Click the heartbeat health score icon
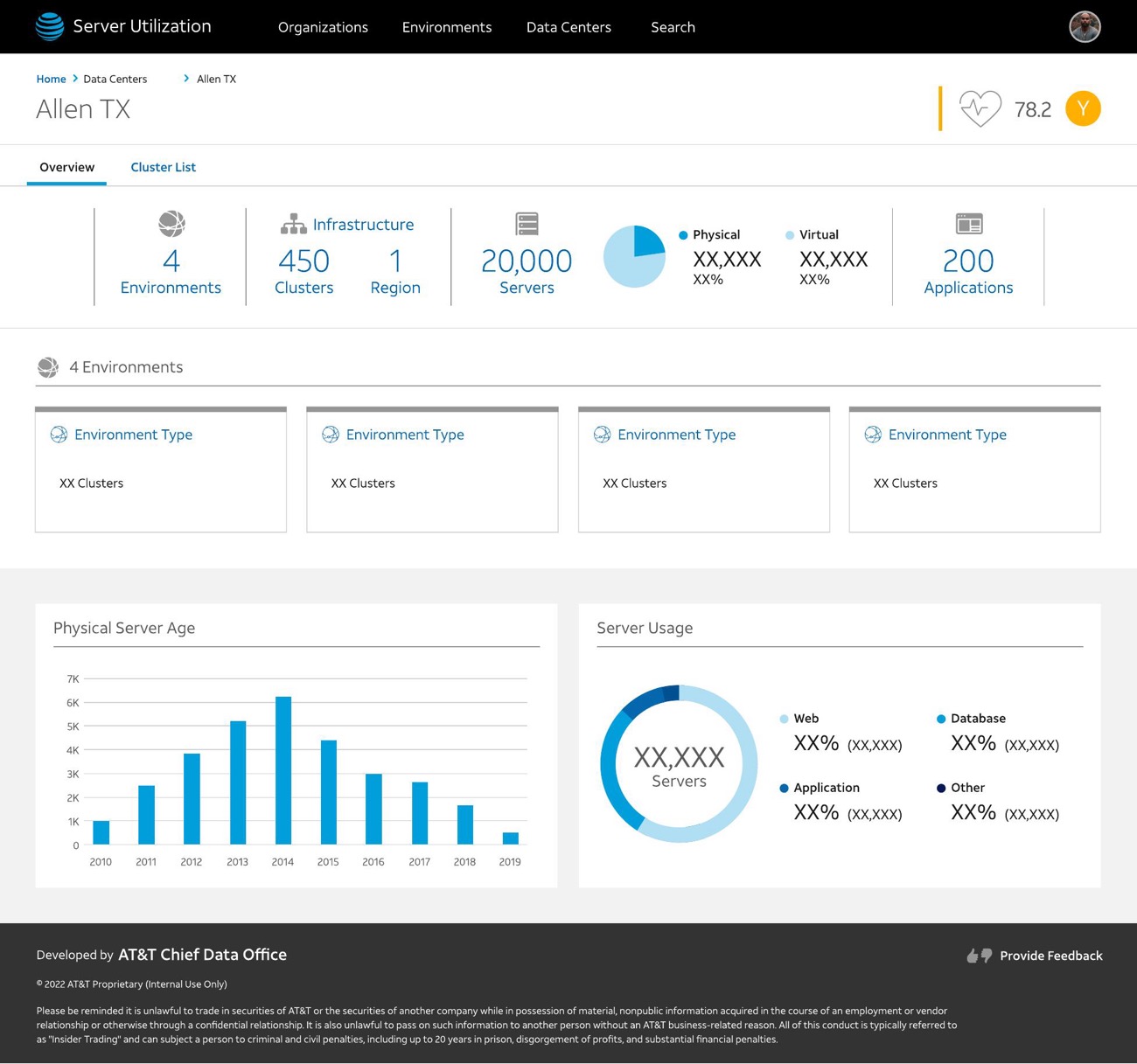Viewport: 1137px width, 1064px height. (x=980, y=108)
